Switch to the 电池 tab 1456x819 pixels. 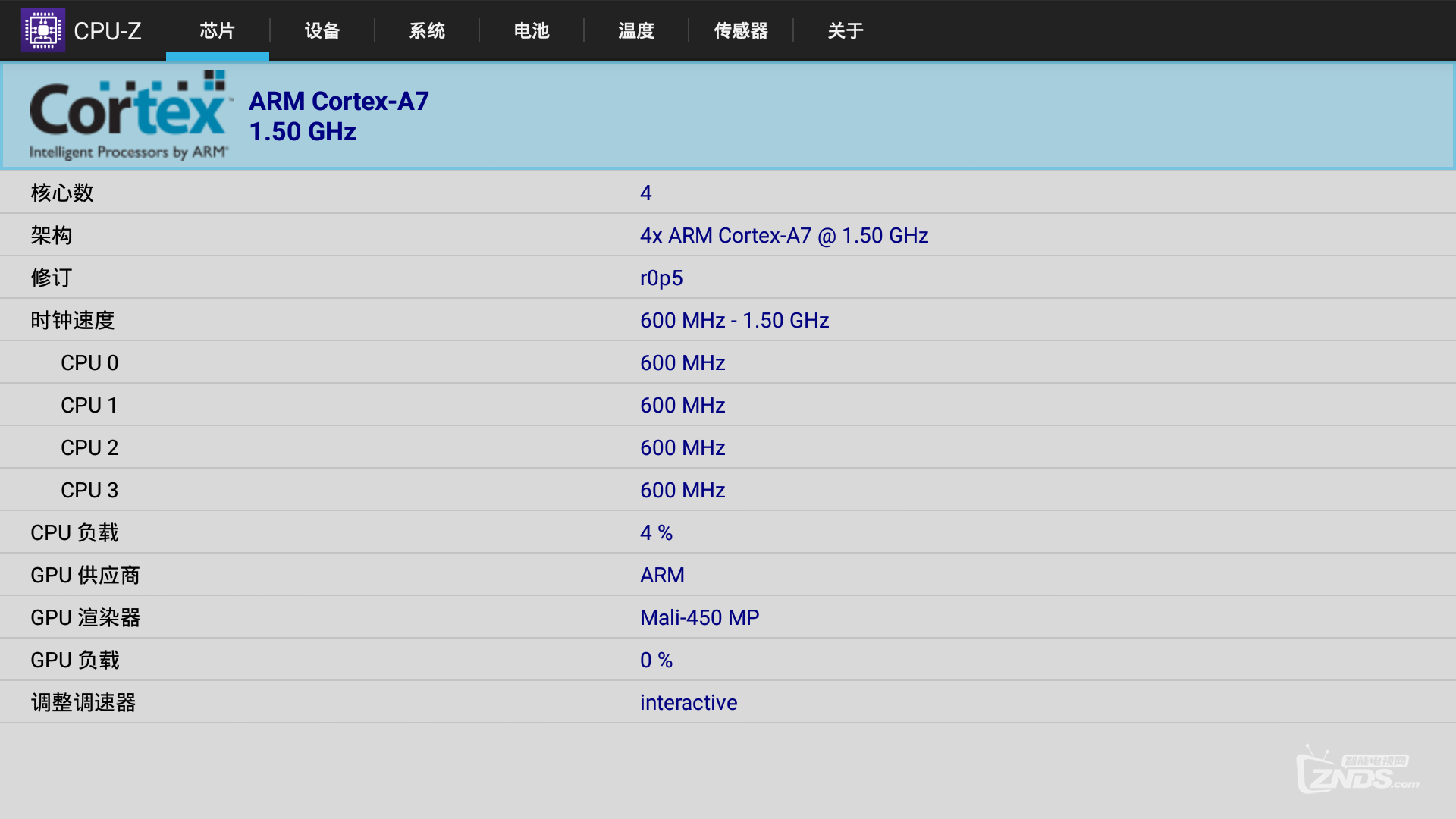click(532, 30)
